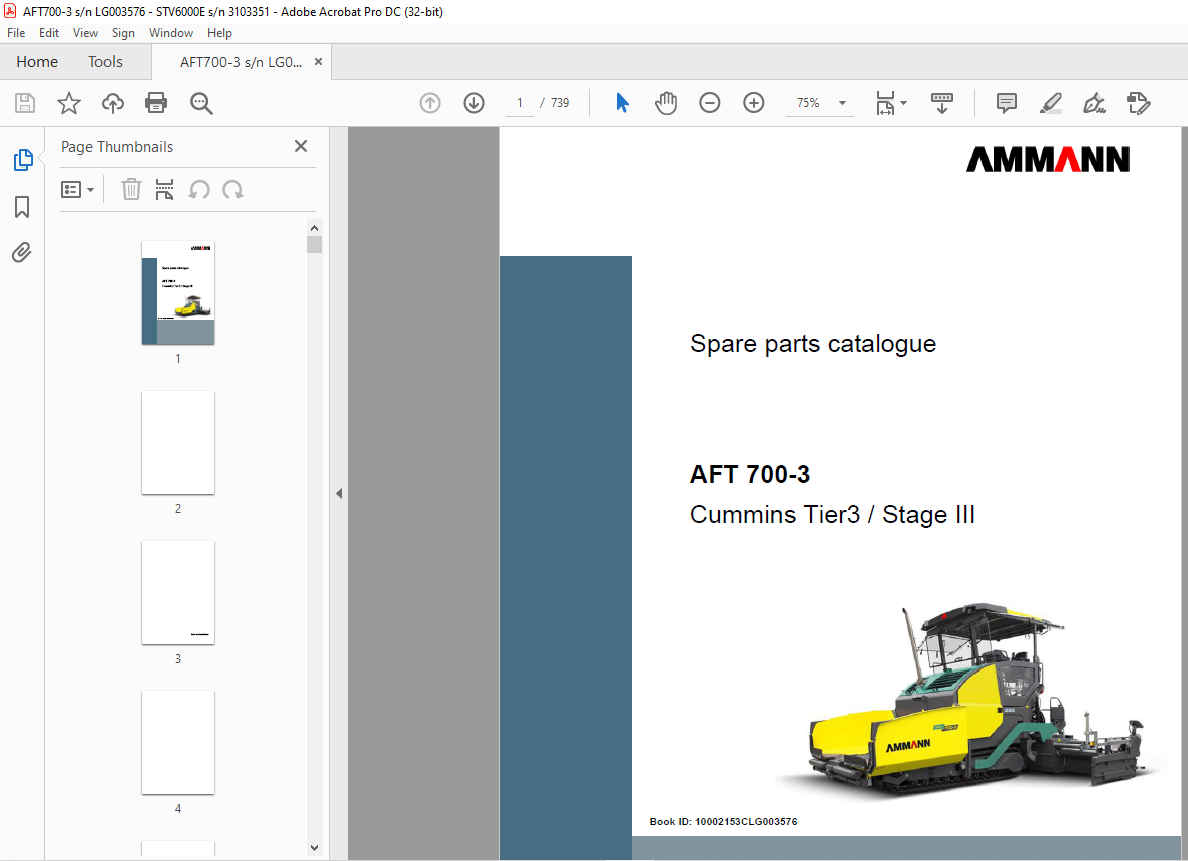Open the Window menu
This screenshot has height=861, width=1188.
pyautogui.click(x=170, y=33)
